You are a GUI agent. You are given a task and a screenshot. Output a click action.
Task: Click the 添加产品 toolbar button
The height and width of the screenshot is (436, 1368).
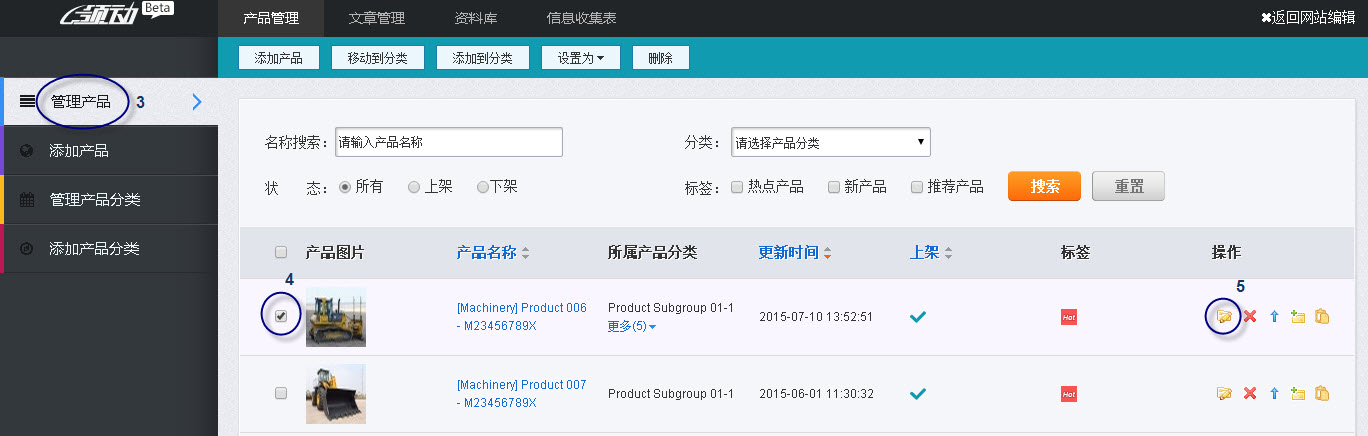pos(279,58)
